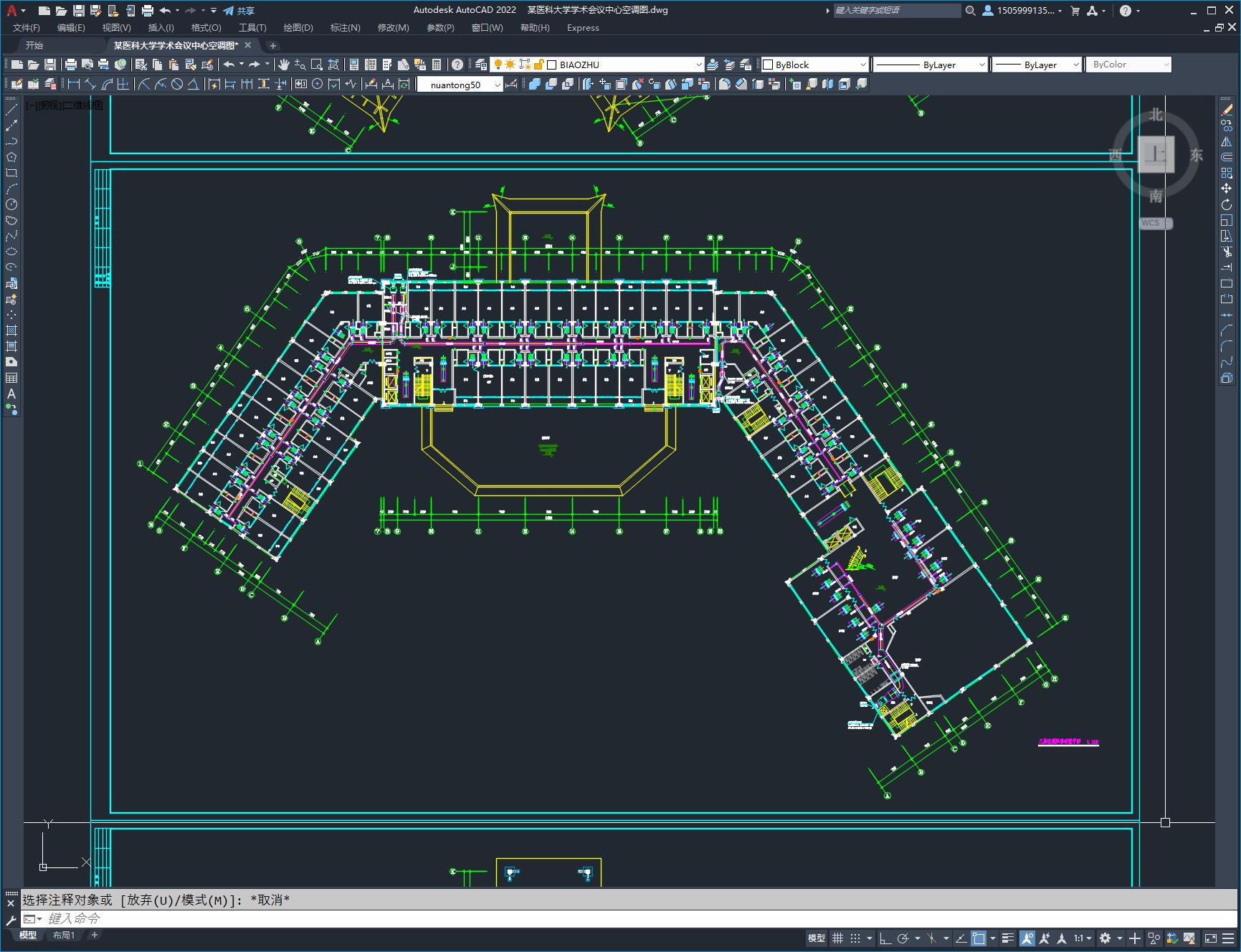This screenshot has width=1241, height=952.
Task: Open the 绘图(D) menu
Action: coord(298,27)
